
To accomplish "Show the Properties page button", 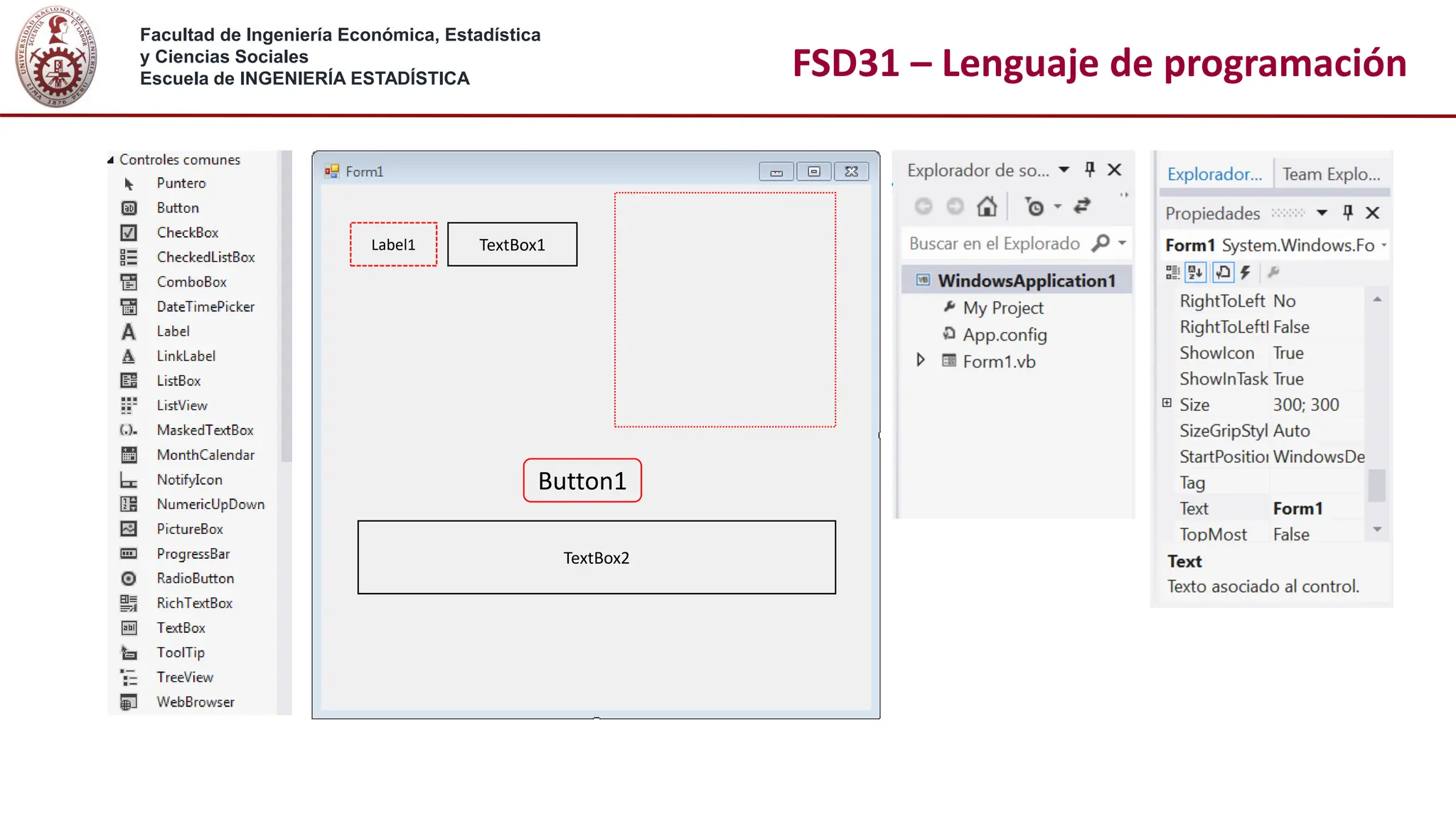I will pos(1223,272).
